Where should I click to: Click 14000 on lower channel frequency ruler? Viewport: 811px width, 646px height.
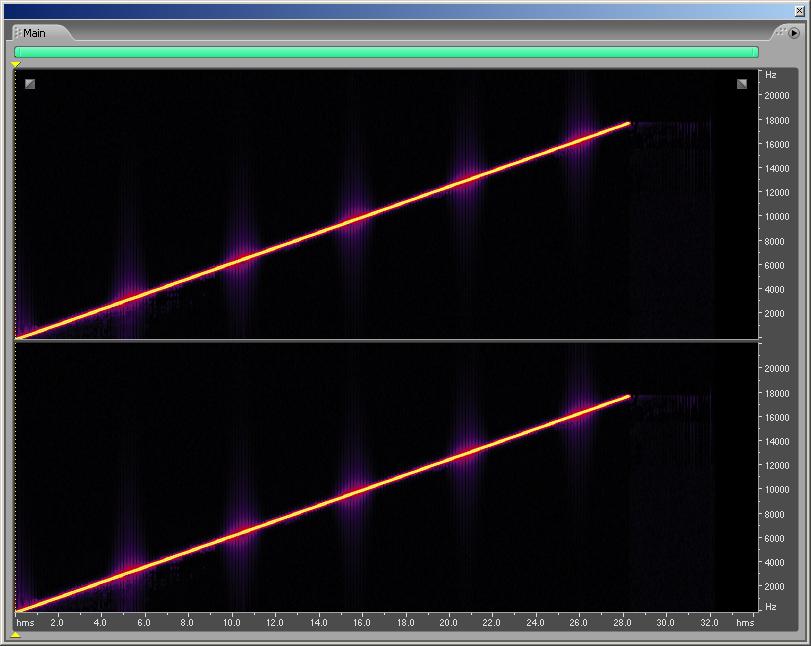777,442
